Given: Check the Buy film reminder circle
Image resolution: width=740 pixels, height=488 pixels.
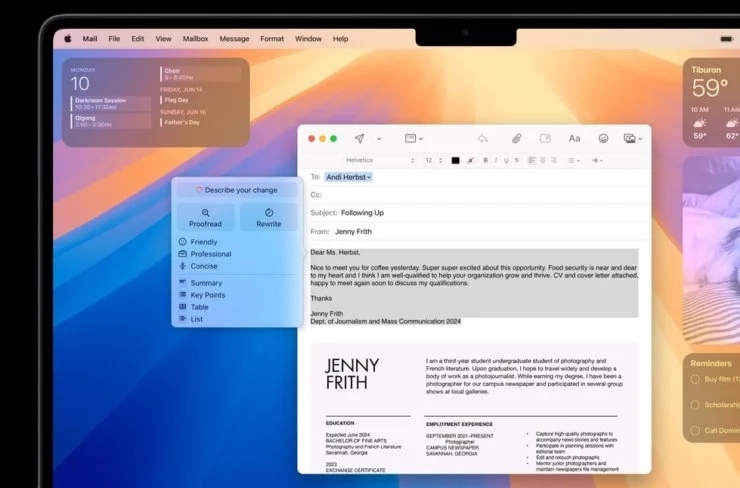Looking at the screenshot, I should pos(695,379).
